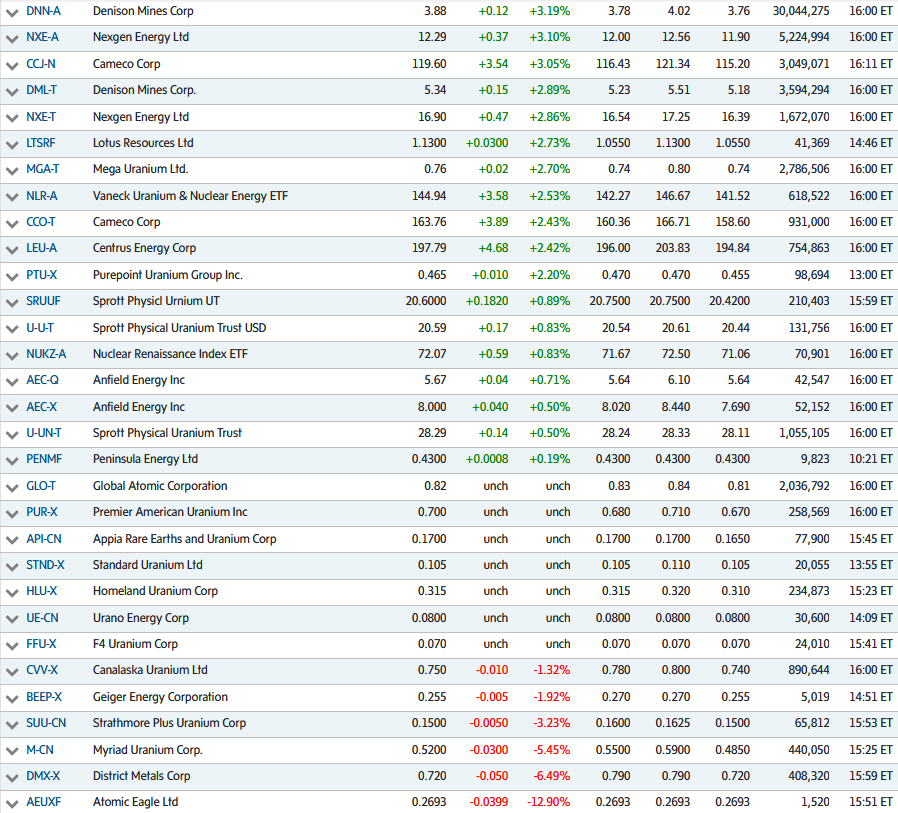
Task: Open the PENMF Peninsula Energy ticker link
Action: (44, 460)
